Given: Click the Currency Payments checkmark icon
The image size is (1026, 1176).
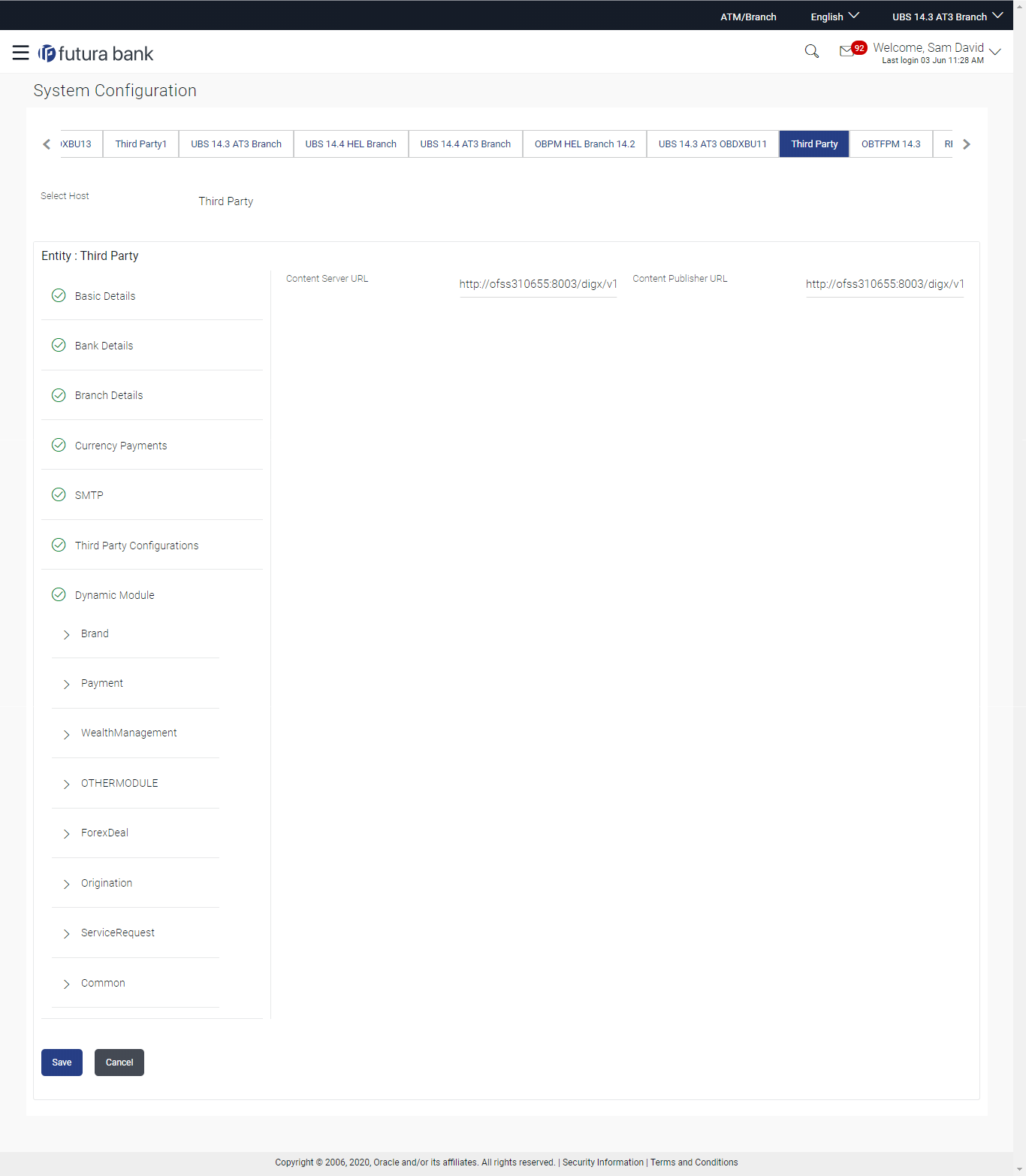Looking at the screenshot, I should click(x=59, y=445).
